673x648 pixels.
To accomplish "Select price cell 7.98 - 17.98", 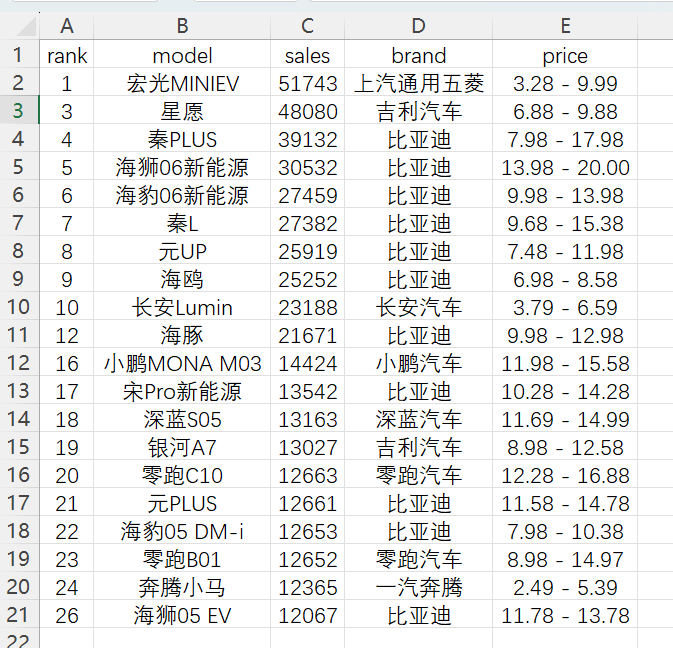I will click(565, 138).
